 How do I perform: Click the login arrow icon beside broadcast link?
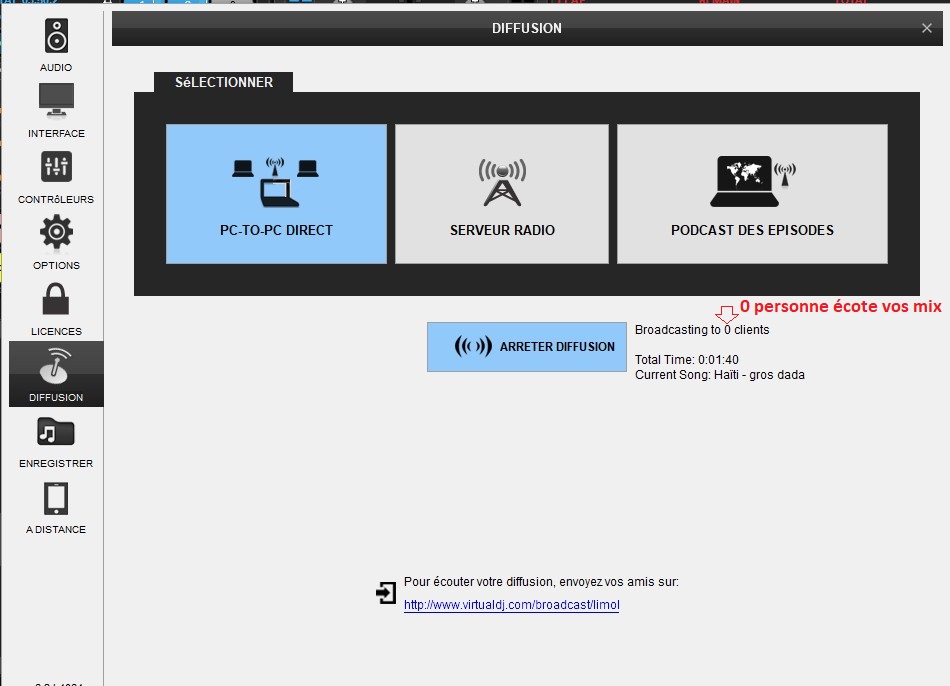click(x=386, y=593)
